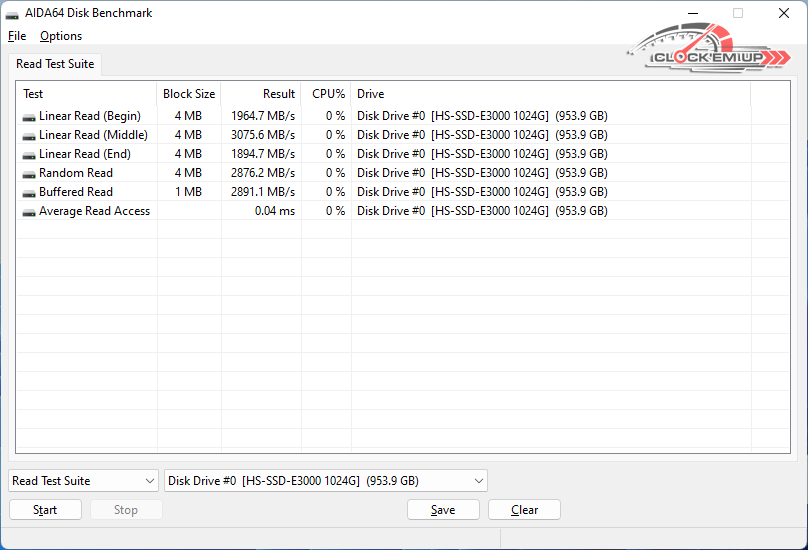This screenshot has width=808, height=550.
Task: Click the Linear Read (End) drive icon
Action: [29, 154]
